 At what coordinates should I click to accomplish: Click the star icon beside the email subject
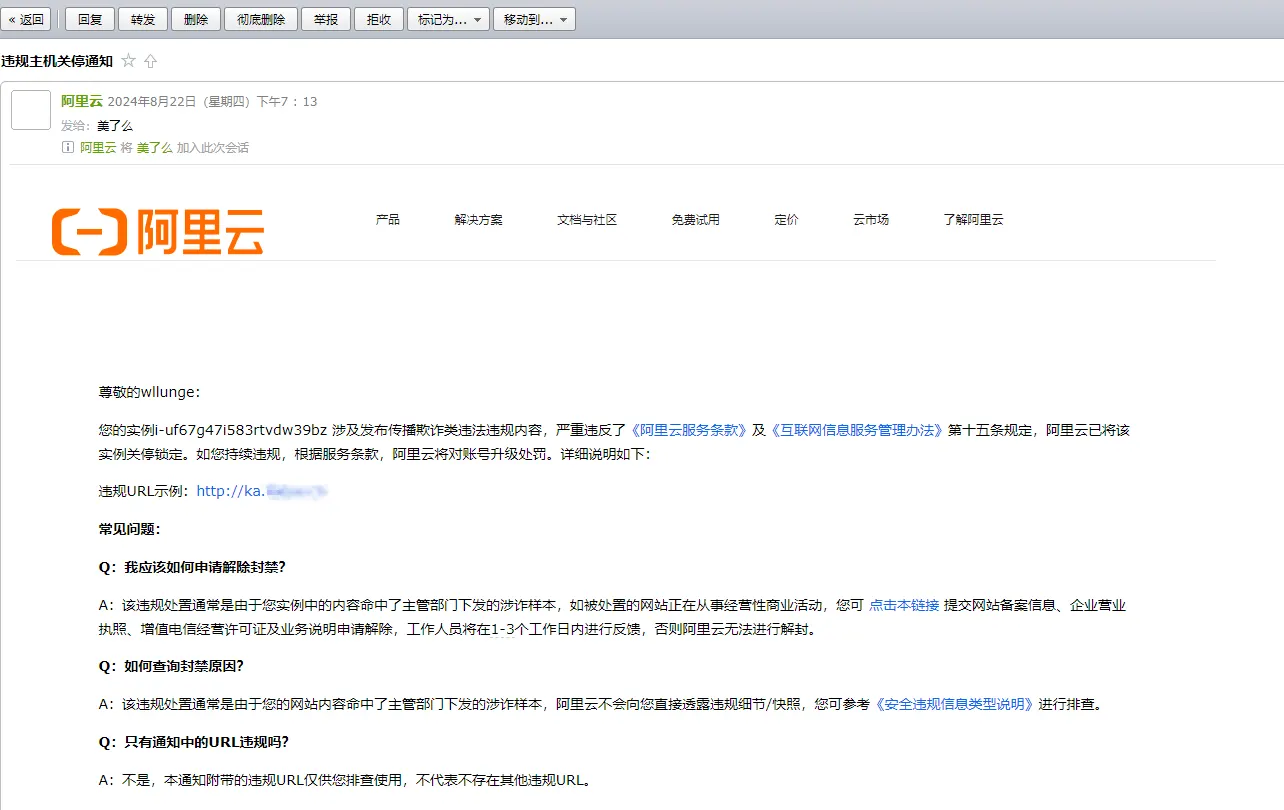(x=128, y=61)
